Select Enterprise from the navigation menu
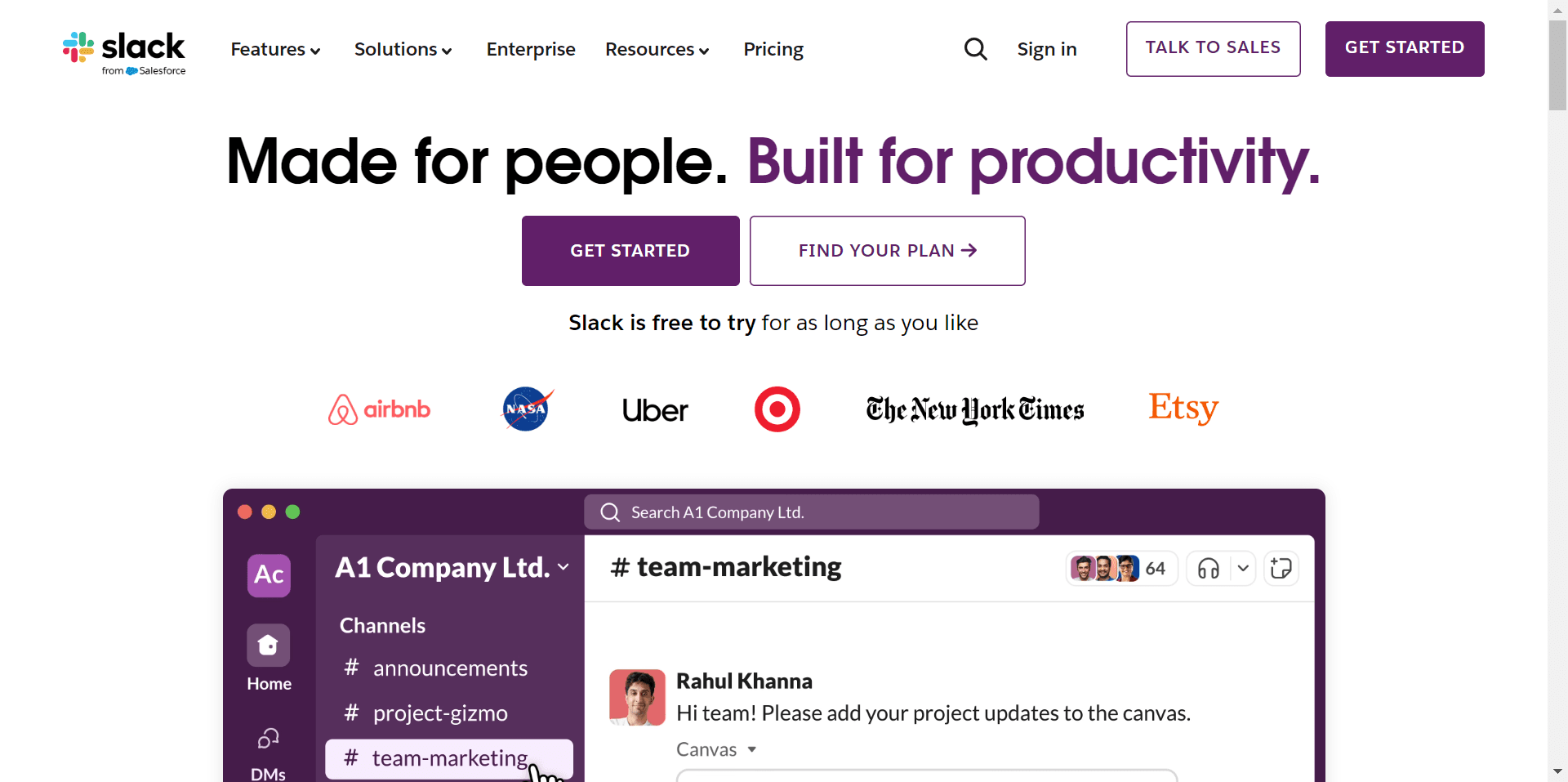The width and height of the screenshot is (1568, 782). (x=531, y=49)
